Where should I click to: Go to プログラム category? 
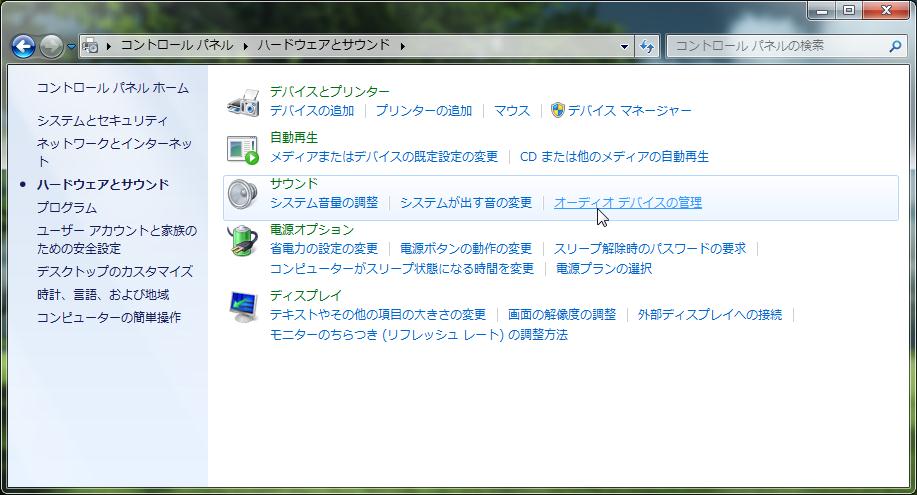(x=67, y=208)
